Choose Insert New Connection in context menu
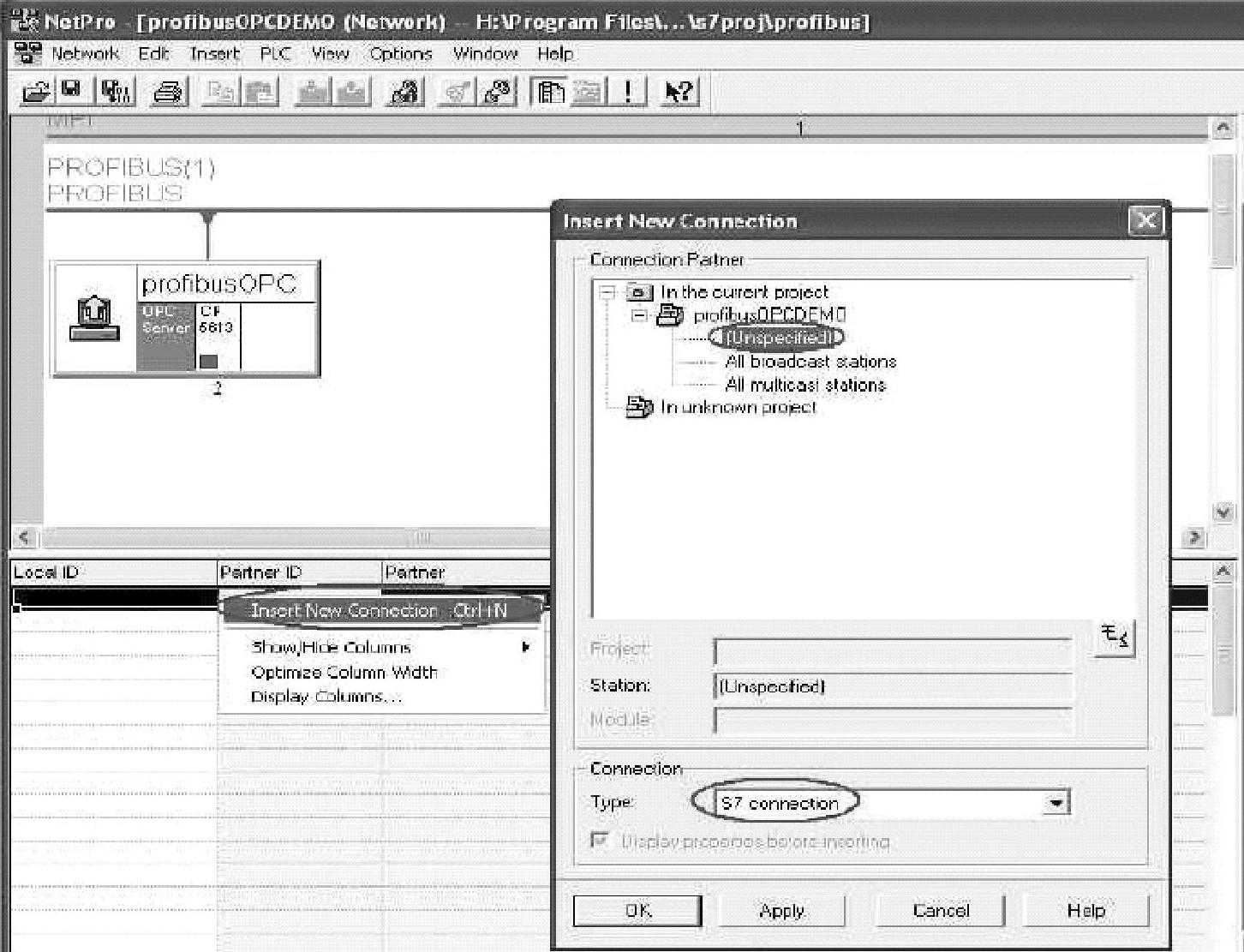1244x952 pixels. coord(382,610)
